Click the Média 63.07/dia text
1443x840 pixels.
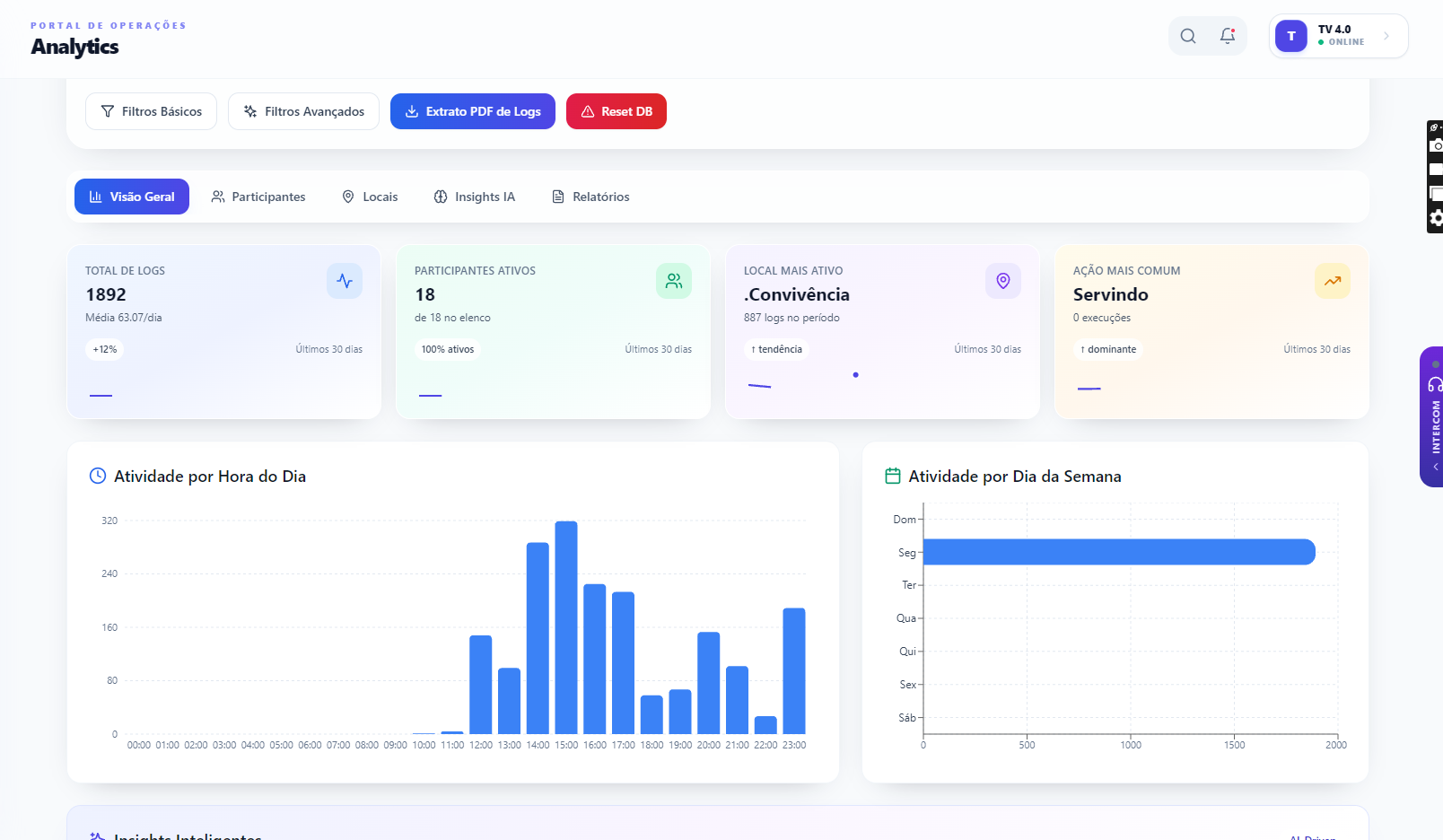(x=124, y=318)
